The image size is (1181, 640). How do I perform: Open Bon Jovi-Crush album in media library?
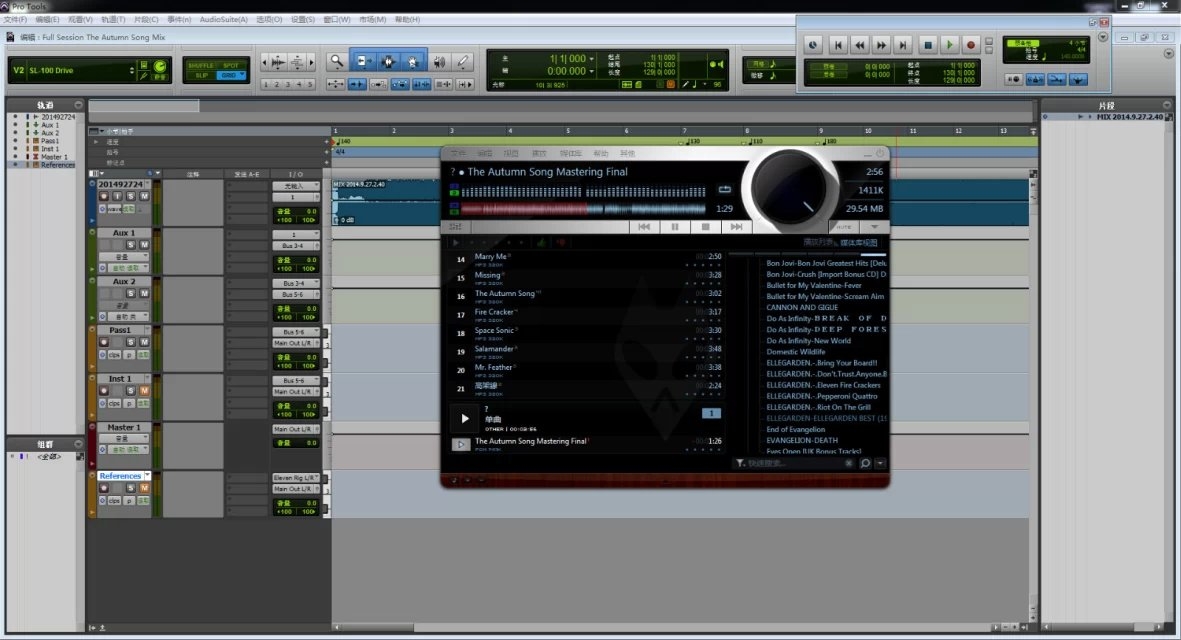(826, 274)
